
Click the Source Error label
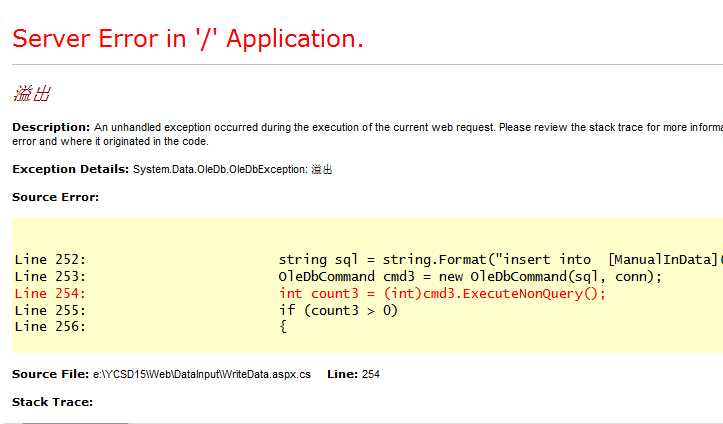pyautogui.click(x=55, y=197)
